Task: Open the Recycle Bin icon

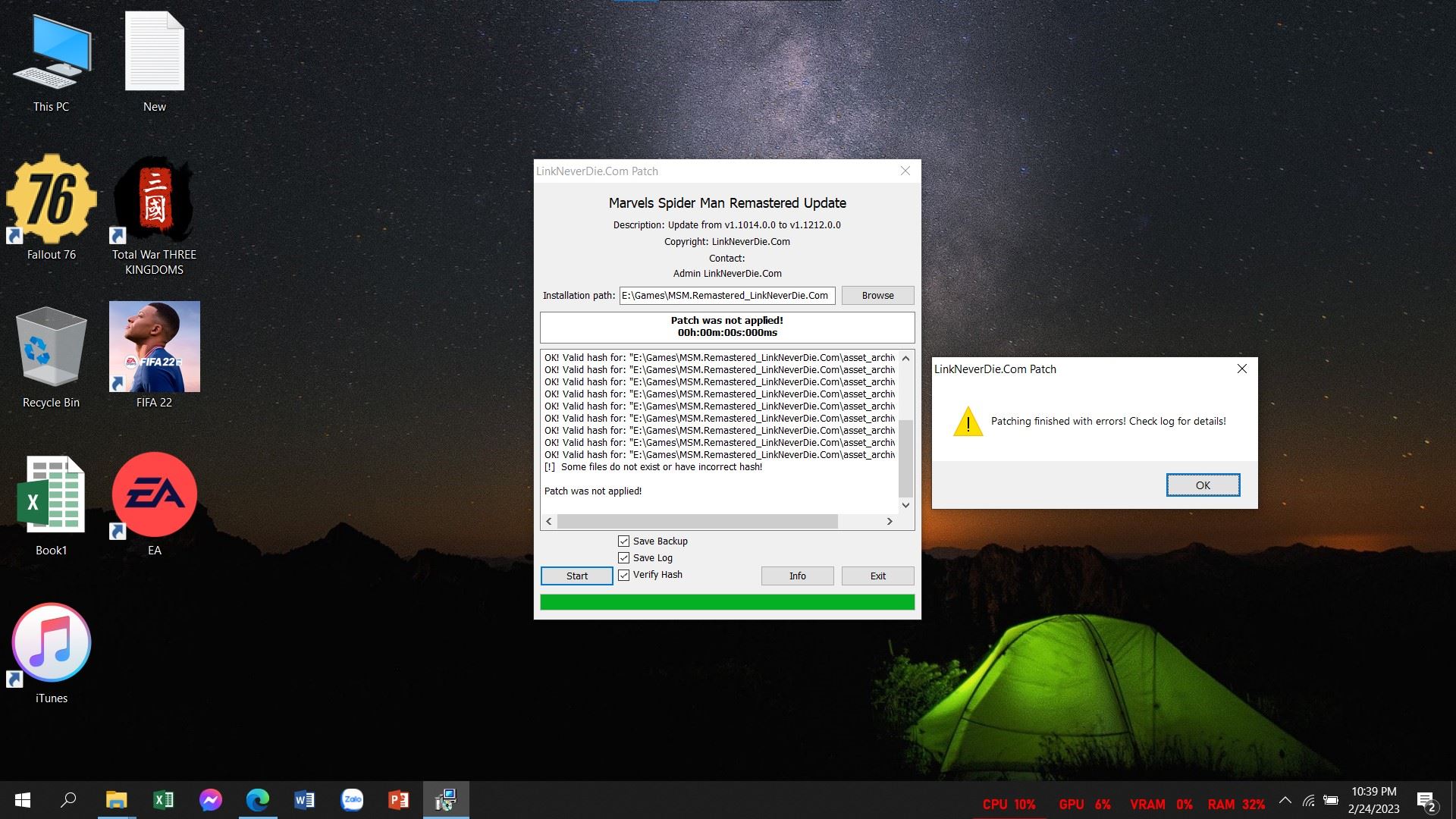Action: [x=52, y=357]
